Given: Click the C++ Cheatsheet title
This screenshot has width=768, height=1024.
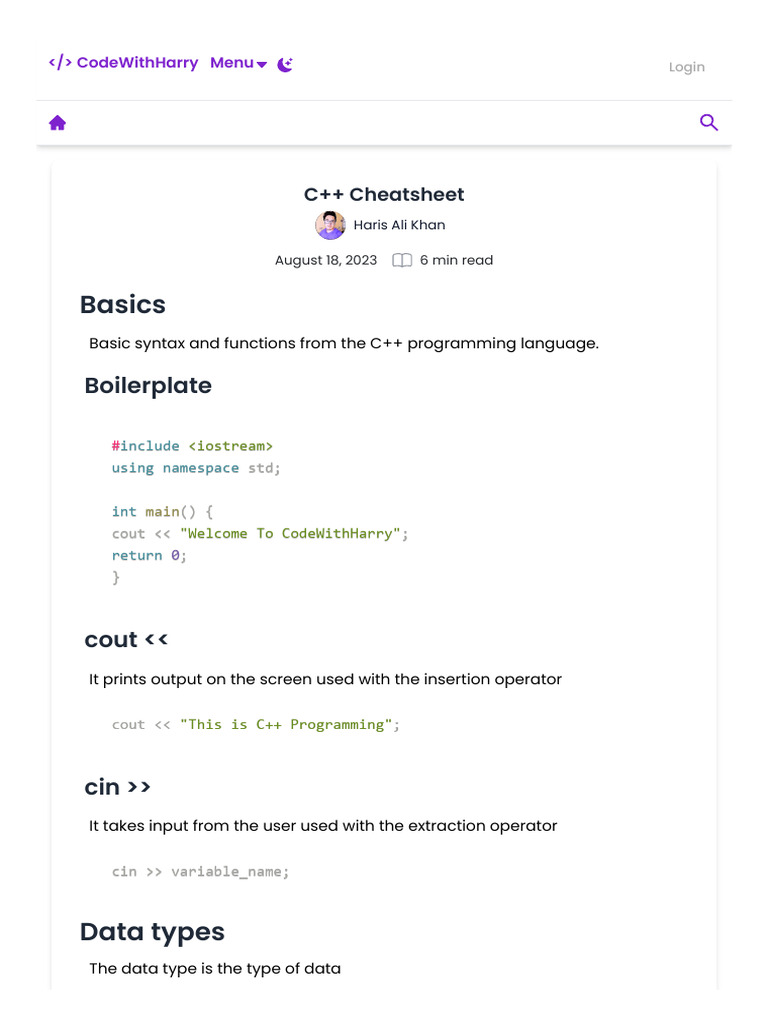Looking at the screenshot, I should [384, 194].
